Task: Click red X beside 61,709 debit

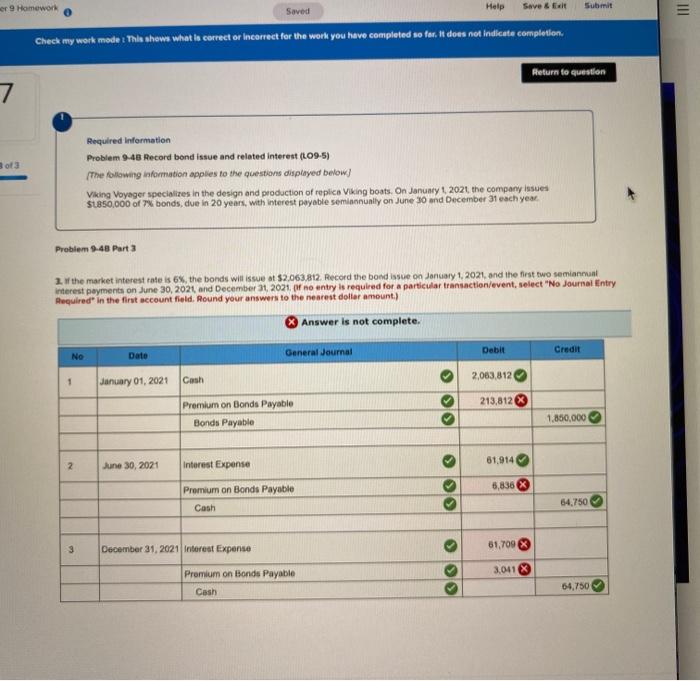Action: [524, 544]
